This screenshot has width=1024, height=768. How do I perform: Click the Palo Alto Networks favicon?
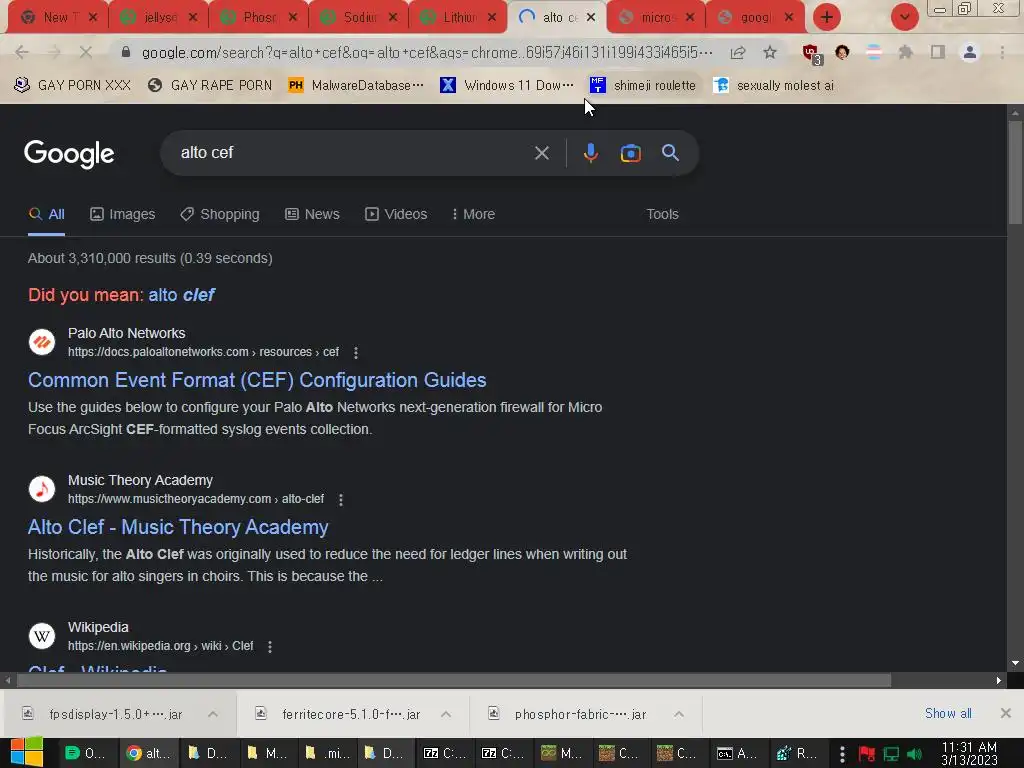[x=42, y=342]
